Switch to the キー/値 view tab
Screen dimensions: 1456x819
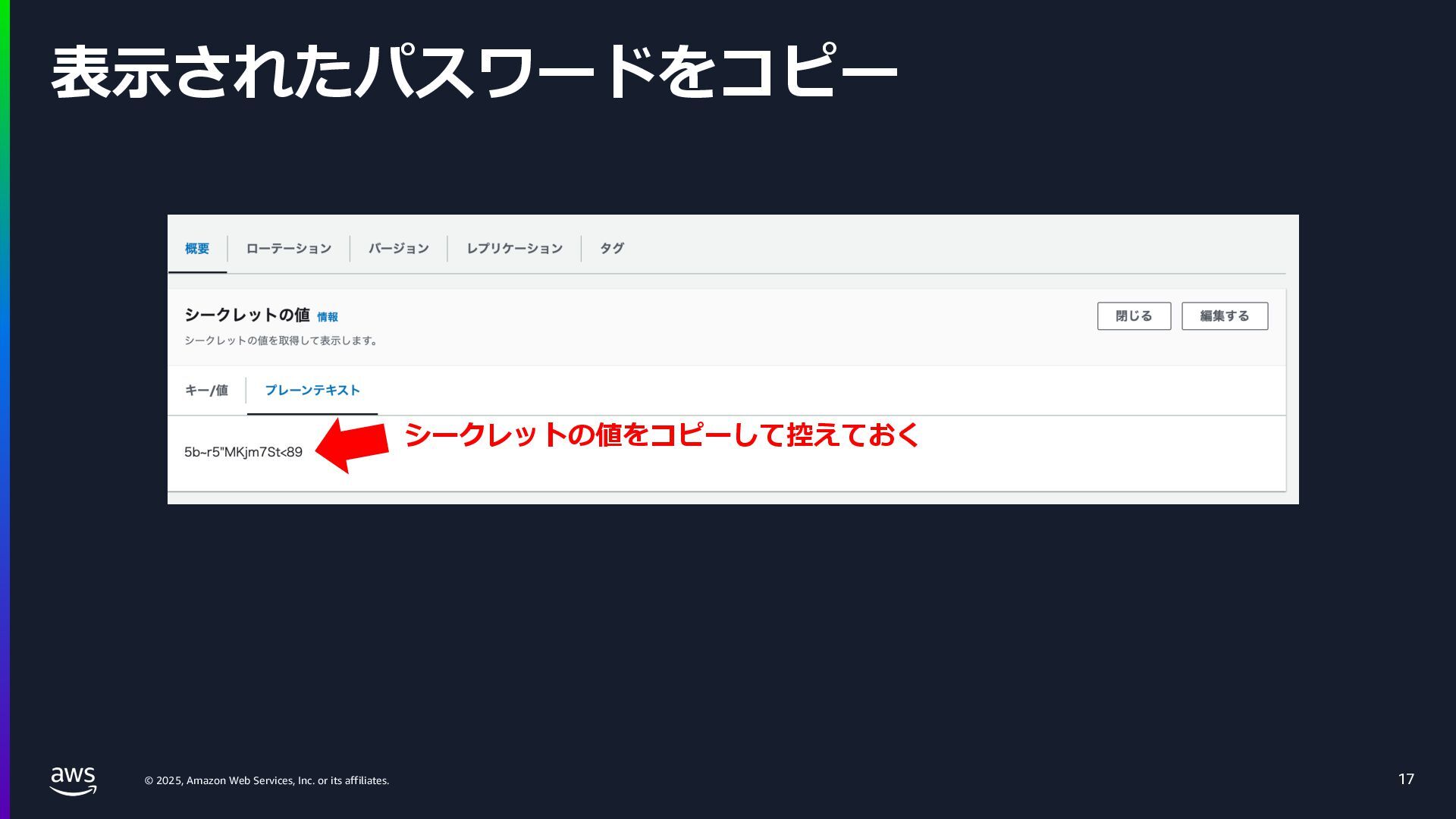(x=206, y=391)
